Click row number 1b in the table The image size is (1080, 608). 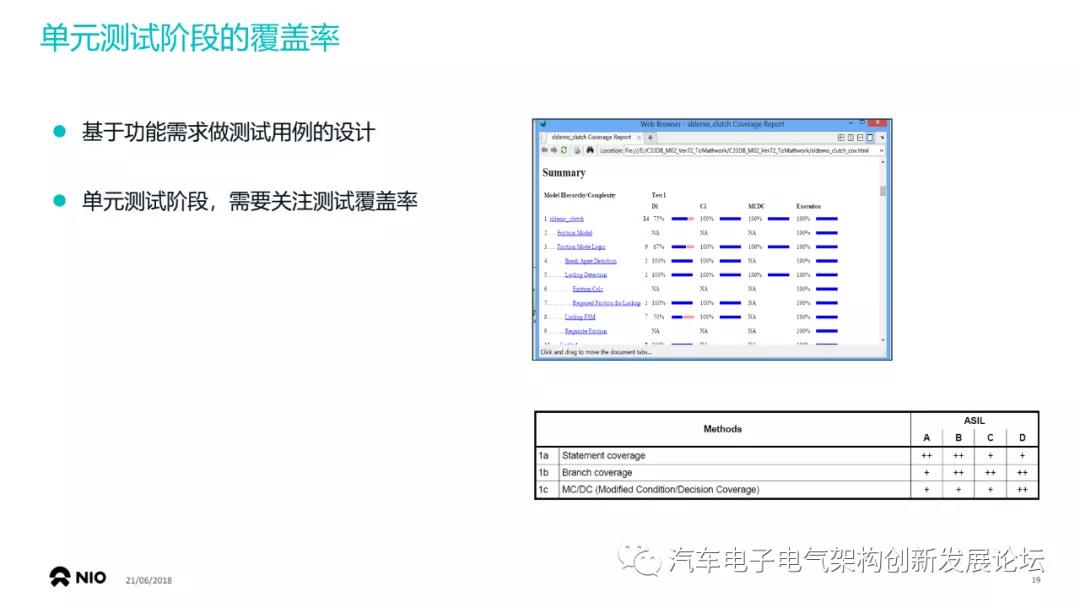pos(544,472)
